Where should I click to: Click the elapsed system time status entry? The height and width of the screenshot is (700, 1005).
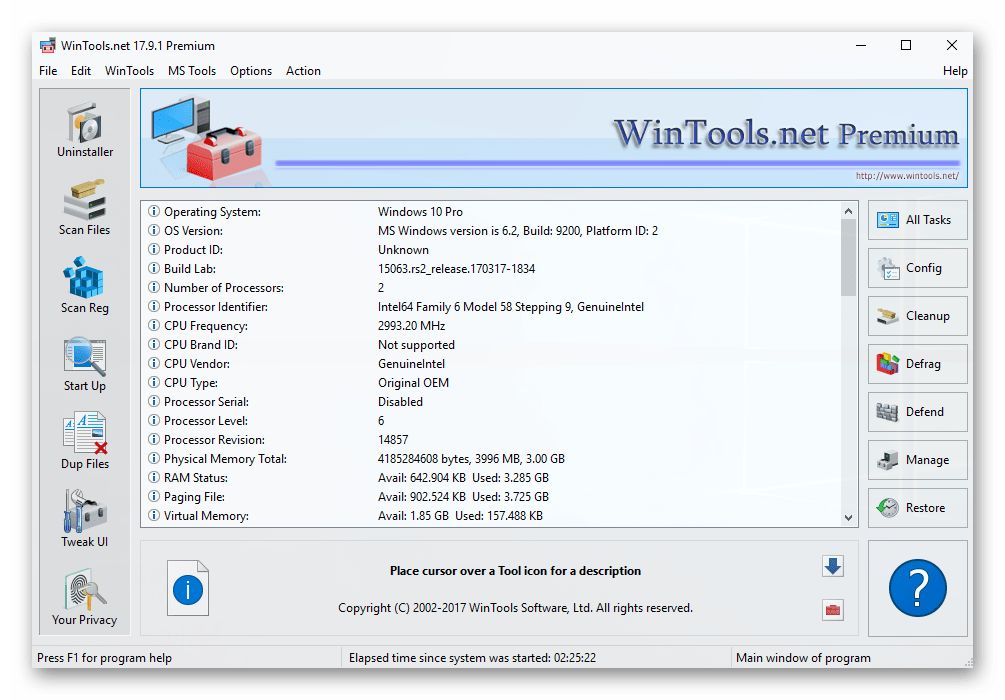pyautogui.click(x=472, y=658)
